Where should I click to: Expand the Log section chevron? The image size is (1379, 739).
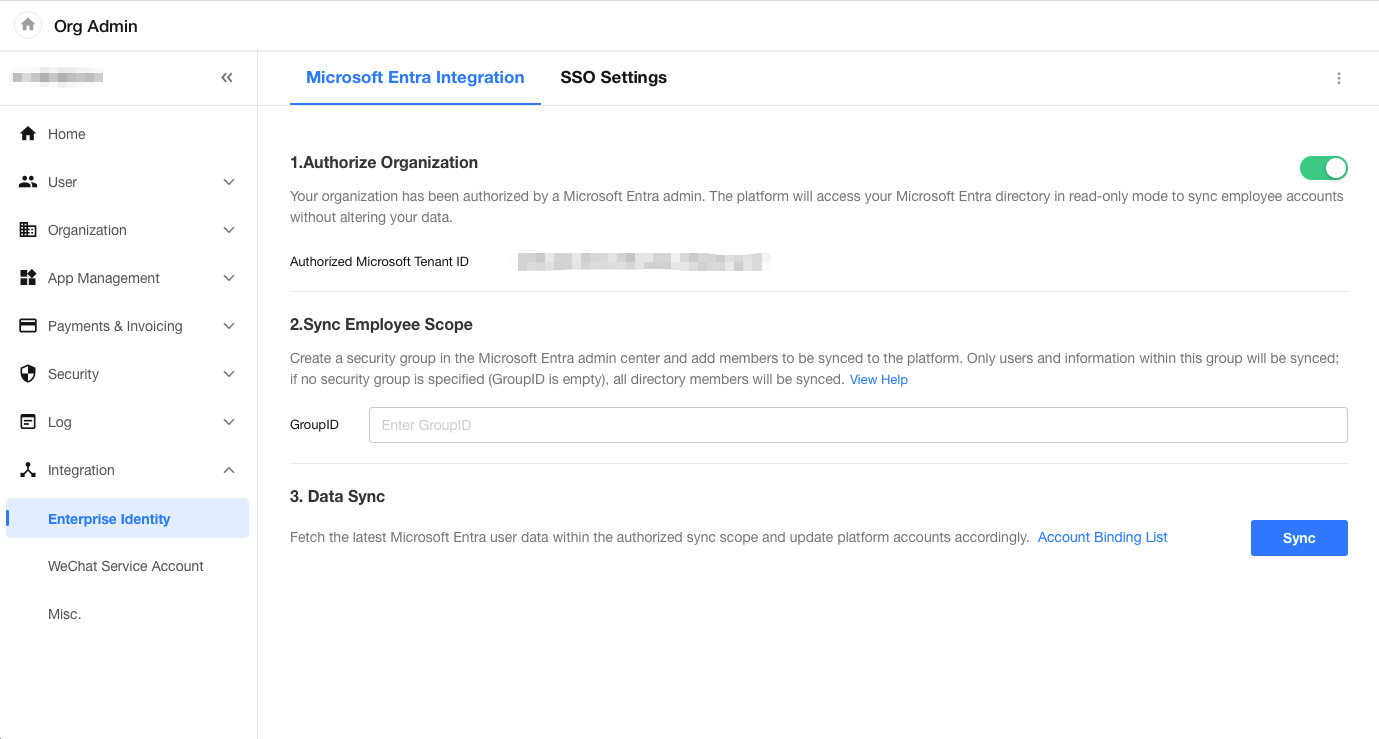[x=229, y=422]
